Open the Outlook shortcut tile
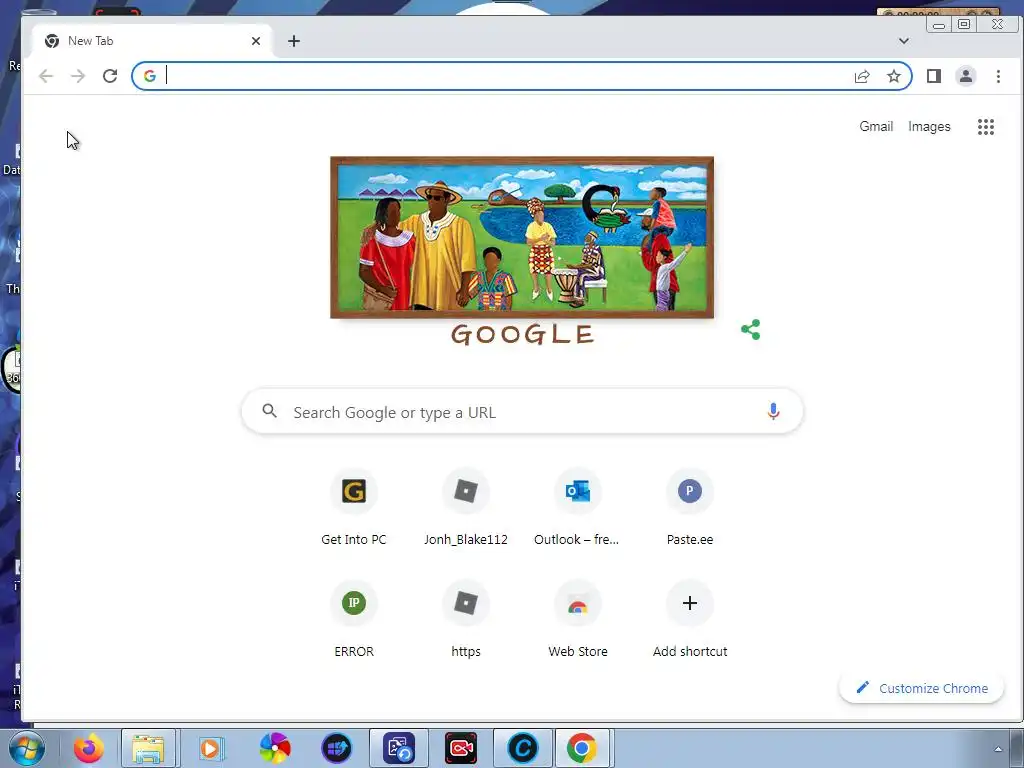 [577, 508]
